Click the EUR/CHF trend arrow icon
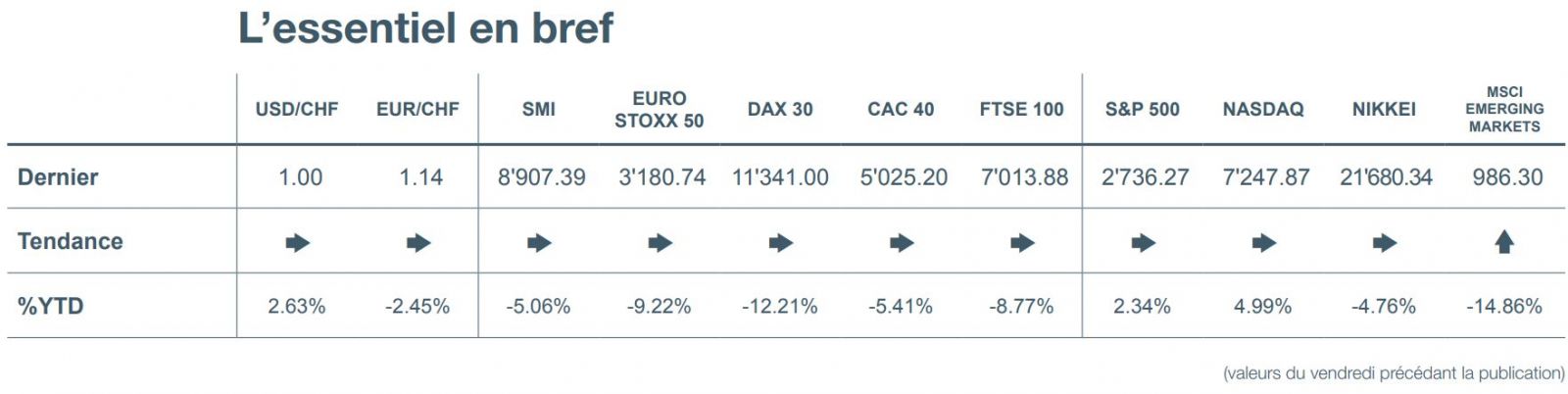This screenshot has height=394, width=1568. [418, 242]
